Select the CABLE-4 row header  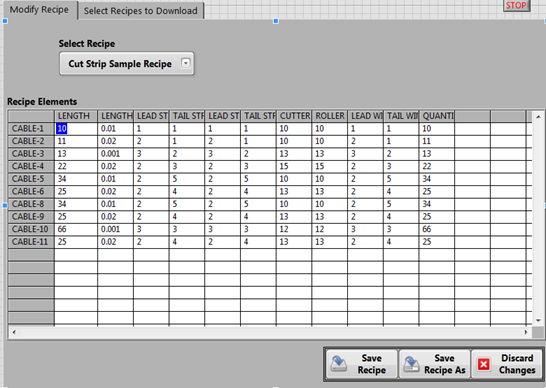(x=31, y=166)
